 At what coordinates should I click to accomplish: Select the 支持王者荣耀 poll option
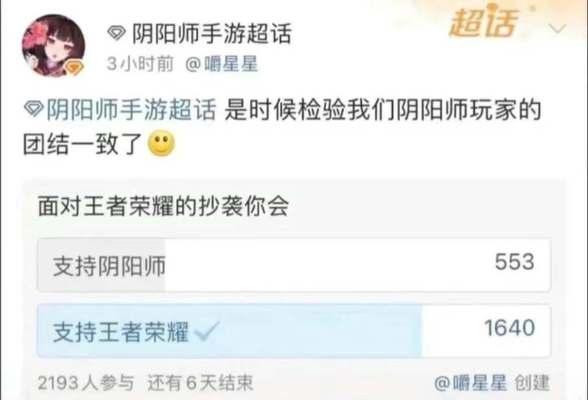coord(294,331)
